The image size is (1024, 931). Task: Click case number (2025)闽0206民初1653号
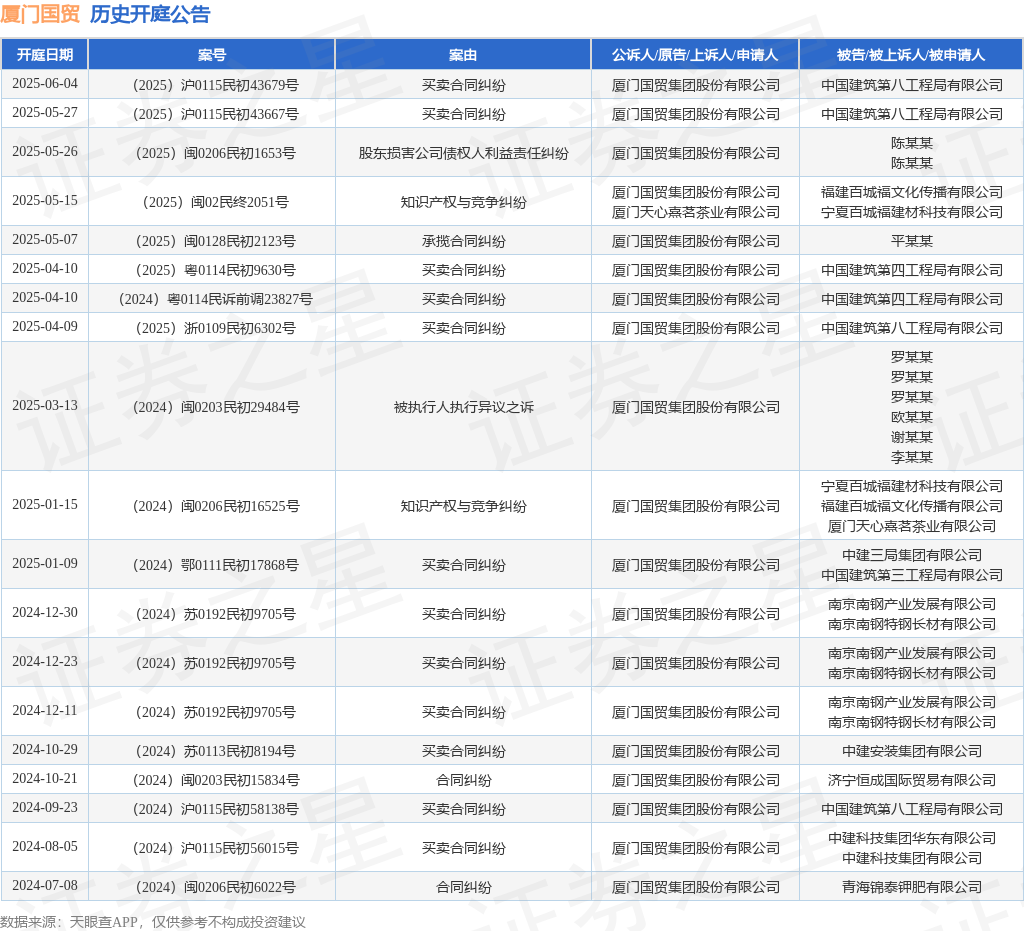[x=216, y=153]
